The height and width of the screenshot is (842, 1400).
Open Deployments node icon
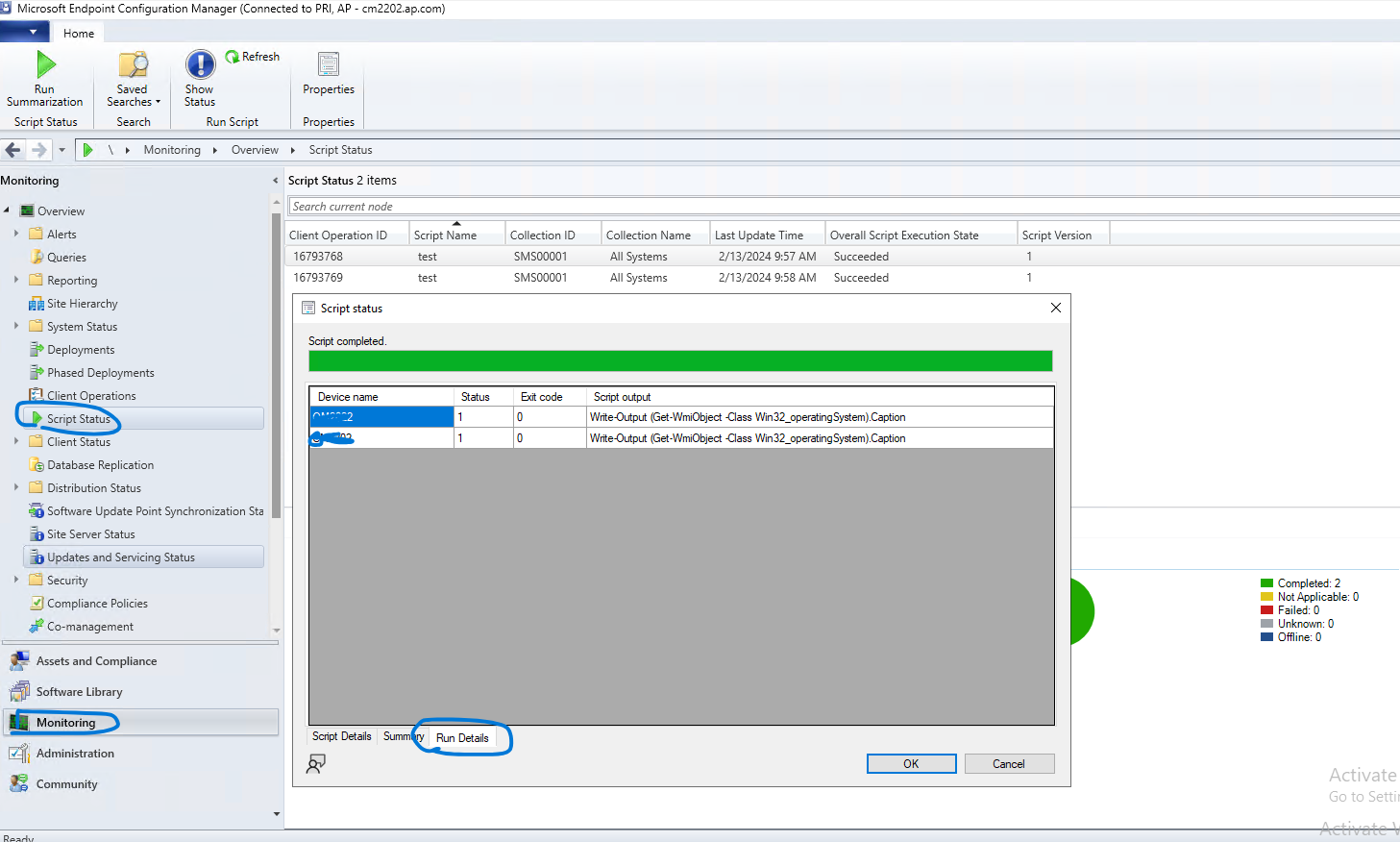coord(36,350)
